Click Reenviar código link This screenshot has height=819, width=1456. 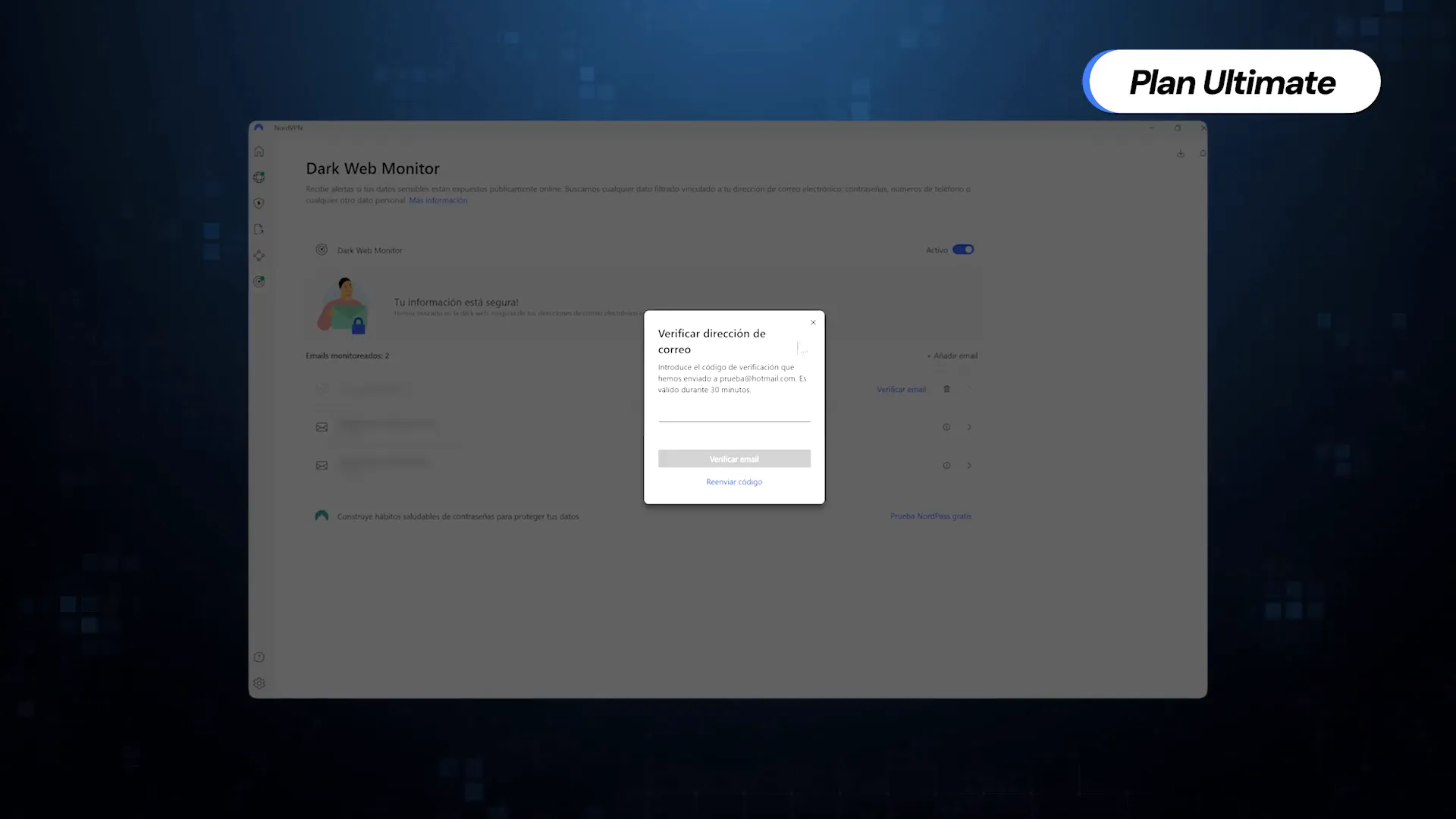(734, 482)
